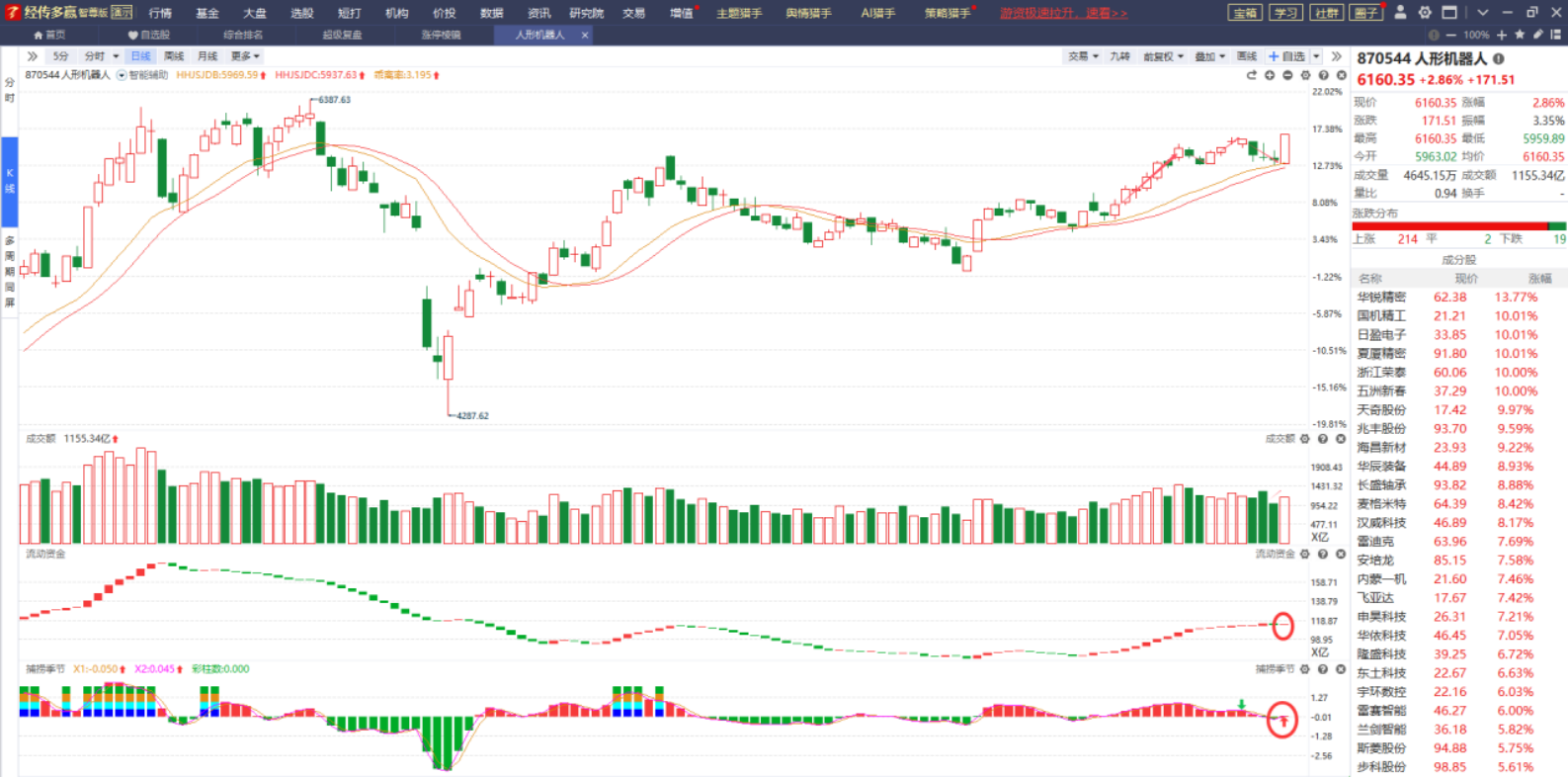Open the user account icon in title bar
Viewport: 1568px width, 778px height.
pyautogui.click(x=1400, y=13)
